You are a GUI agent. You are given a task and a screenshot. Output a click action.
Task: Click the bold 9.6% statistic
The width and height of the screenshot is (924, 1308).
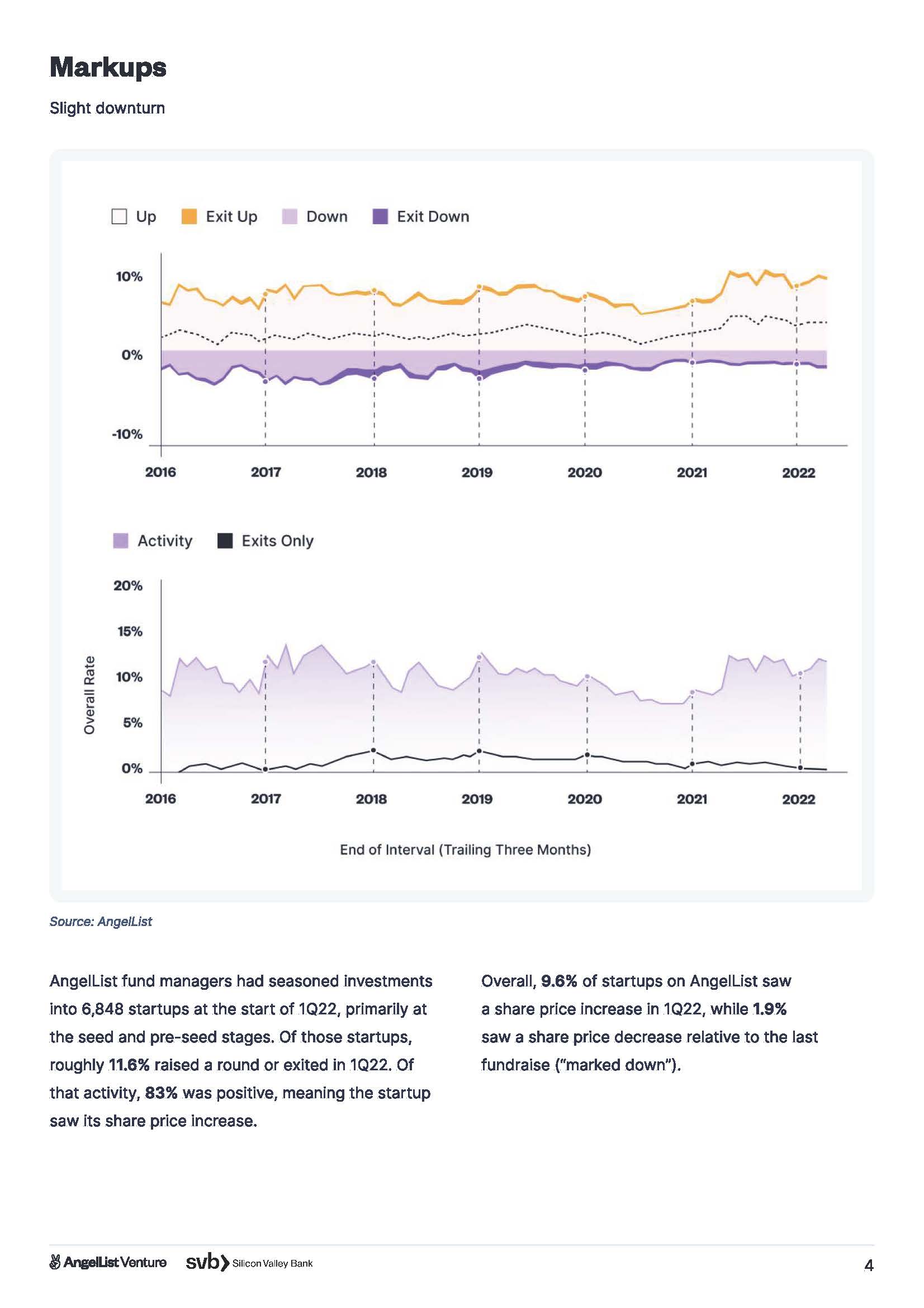point(558,980)
